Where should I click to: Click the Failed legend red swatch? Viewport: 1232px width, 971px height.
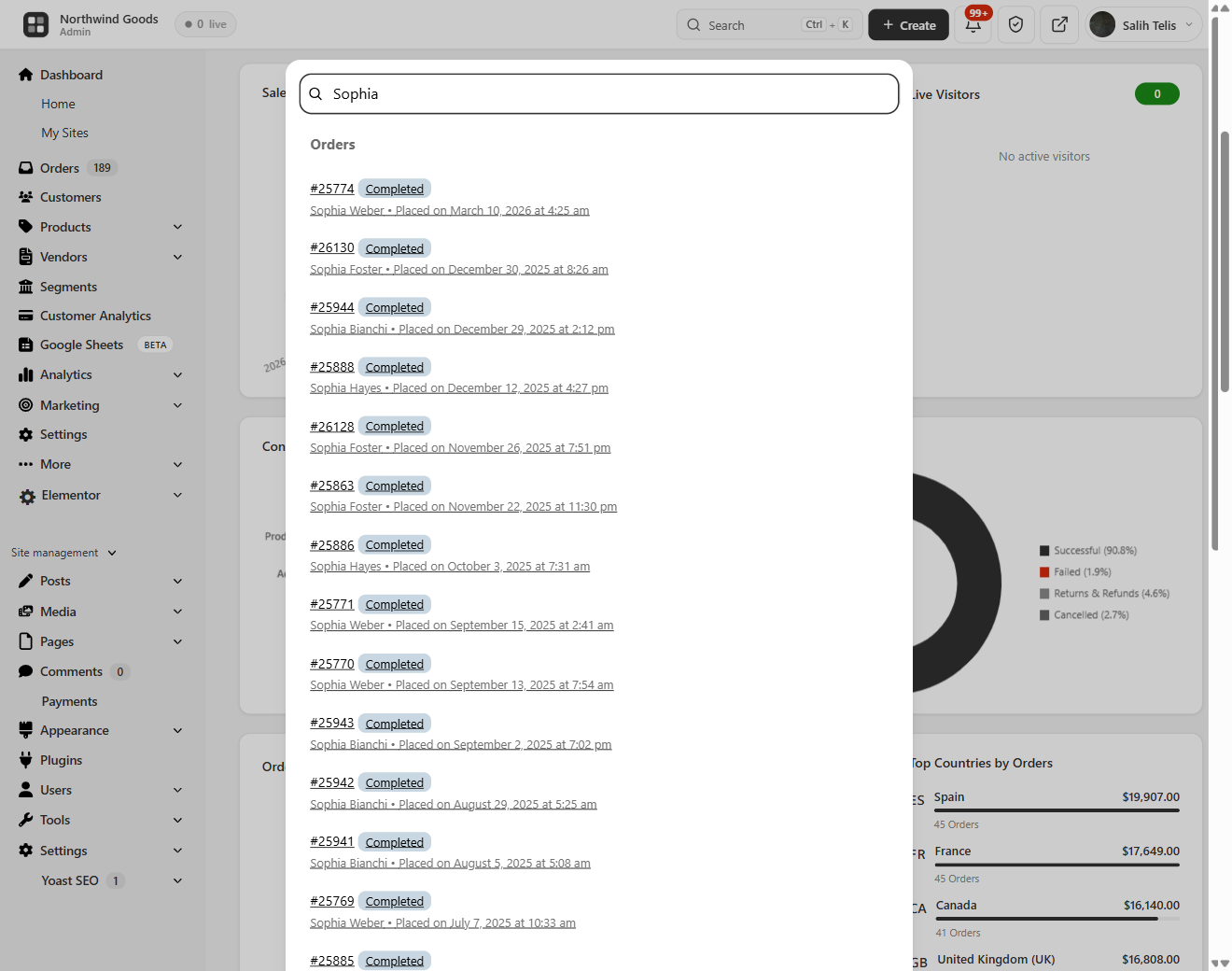(1045, 572)
